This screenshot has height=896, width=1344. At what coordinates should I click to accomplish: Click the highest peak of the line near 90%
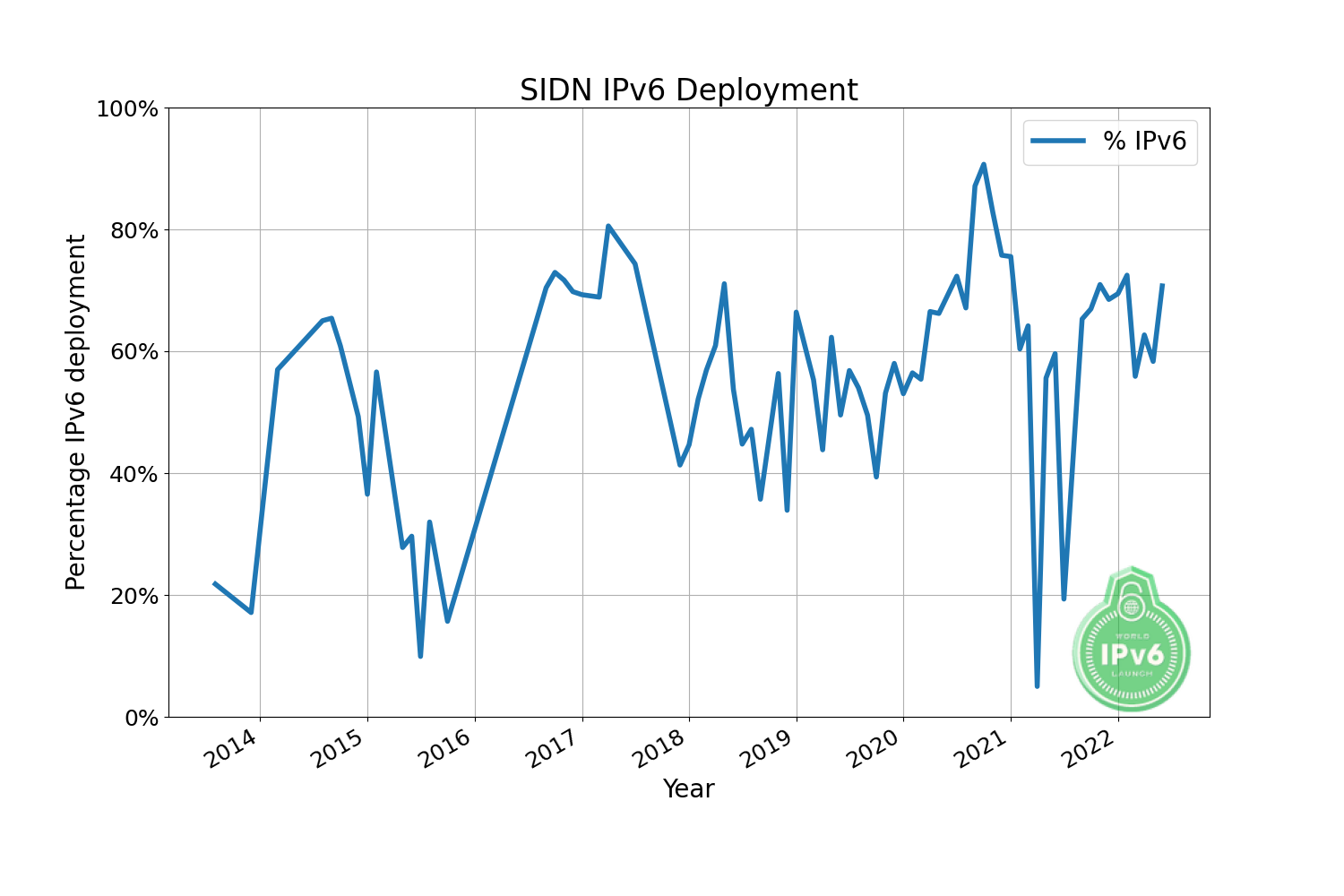point(984,165)
